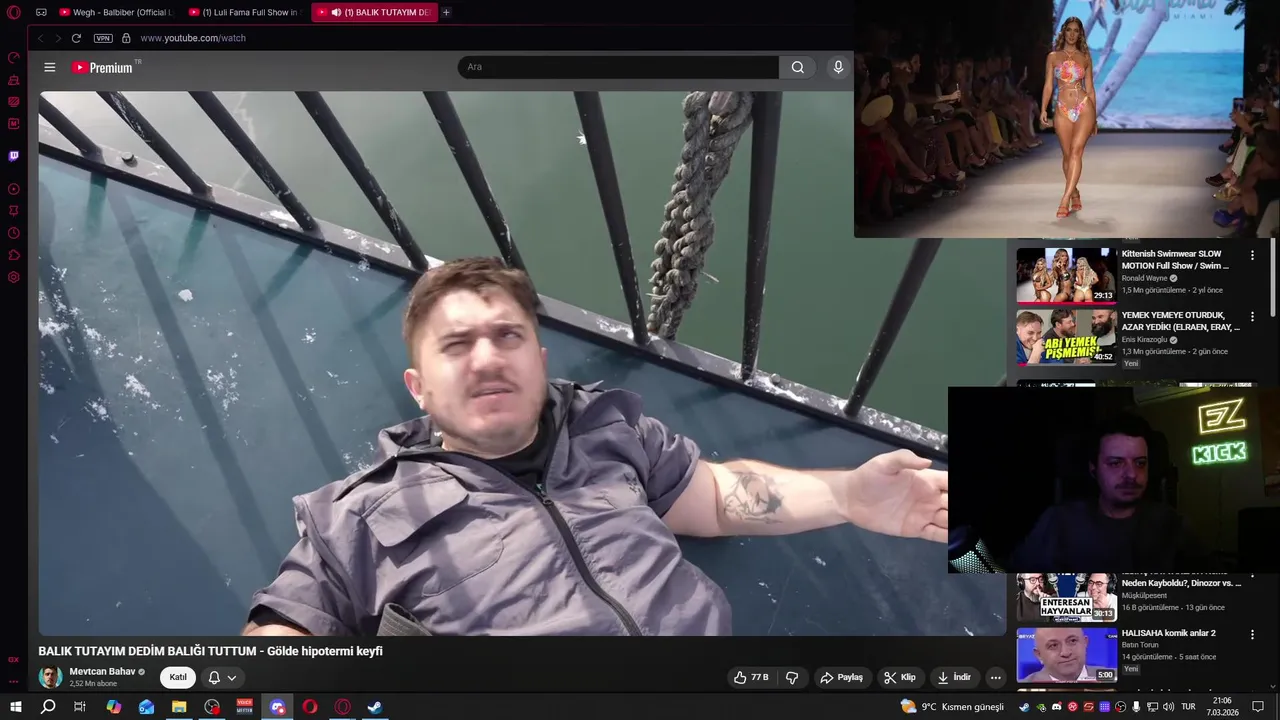Viewport: 1280px width, 720px height.
Task: Click the tab mute speaker icon
Action: (336, 12)
